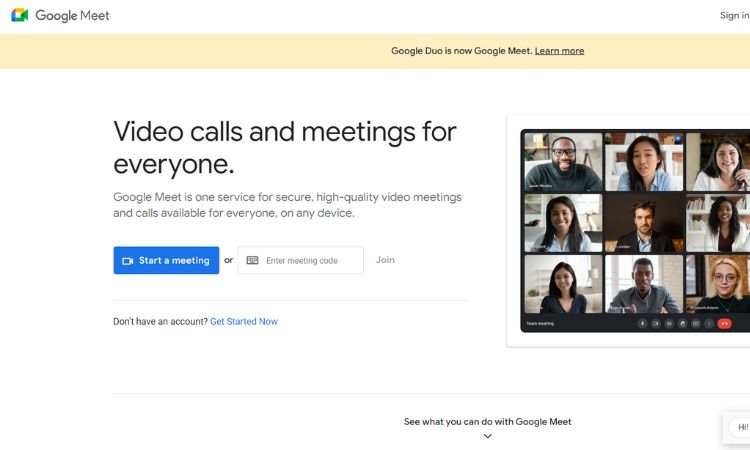750x450 pixels.
Task: Click the Google Meet wordmark text
Action: 72,15
